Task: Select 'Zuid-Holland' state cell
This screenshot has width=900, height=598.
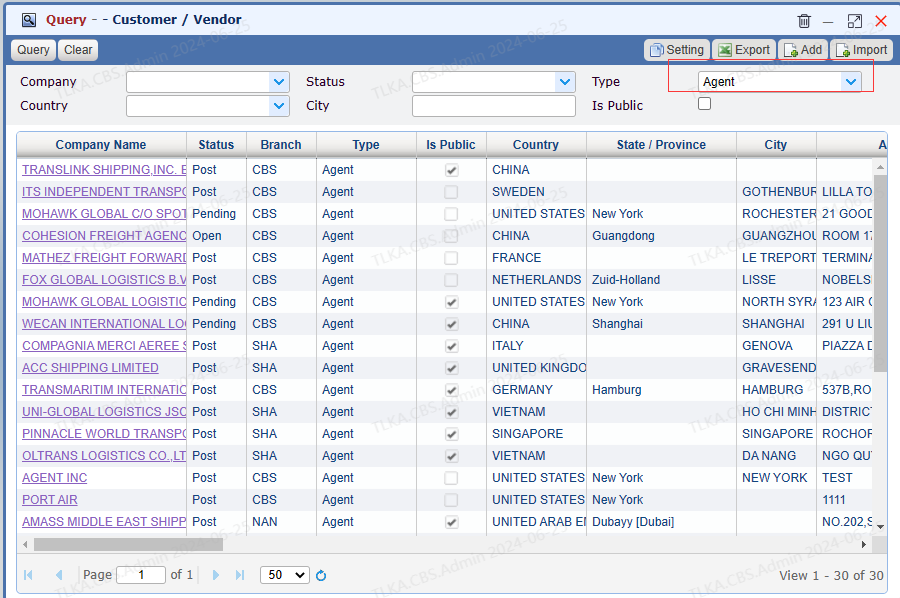Action: click(x=661, y=280)
